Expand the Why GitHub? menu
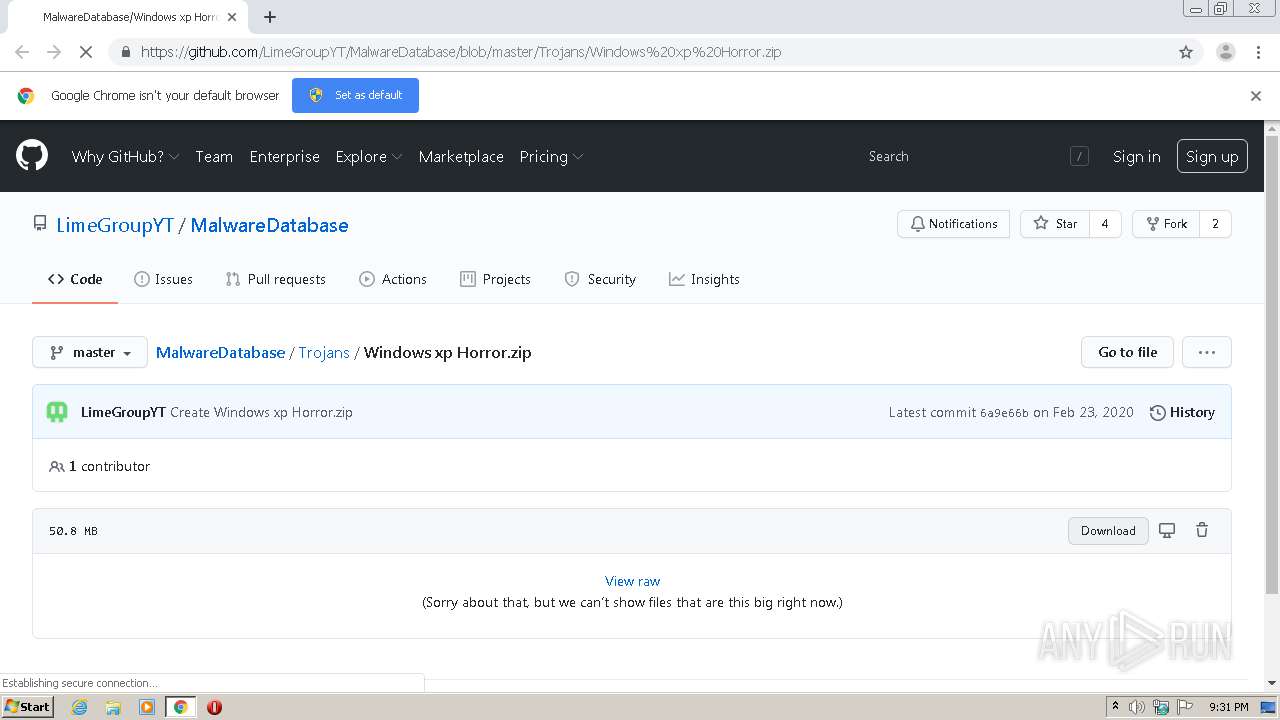Screen dimensions: 1280x720 click(125, 156)
